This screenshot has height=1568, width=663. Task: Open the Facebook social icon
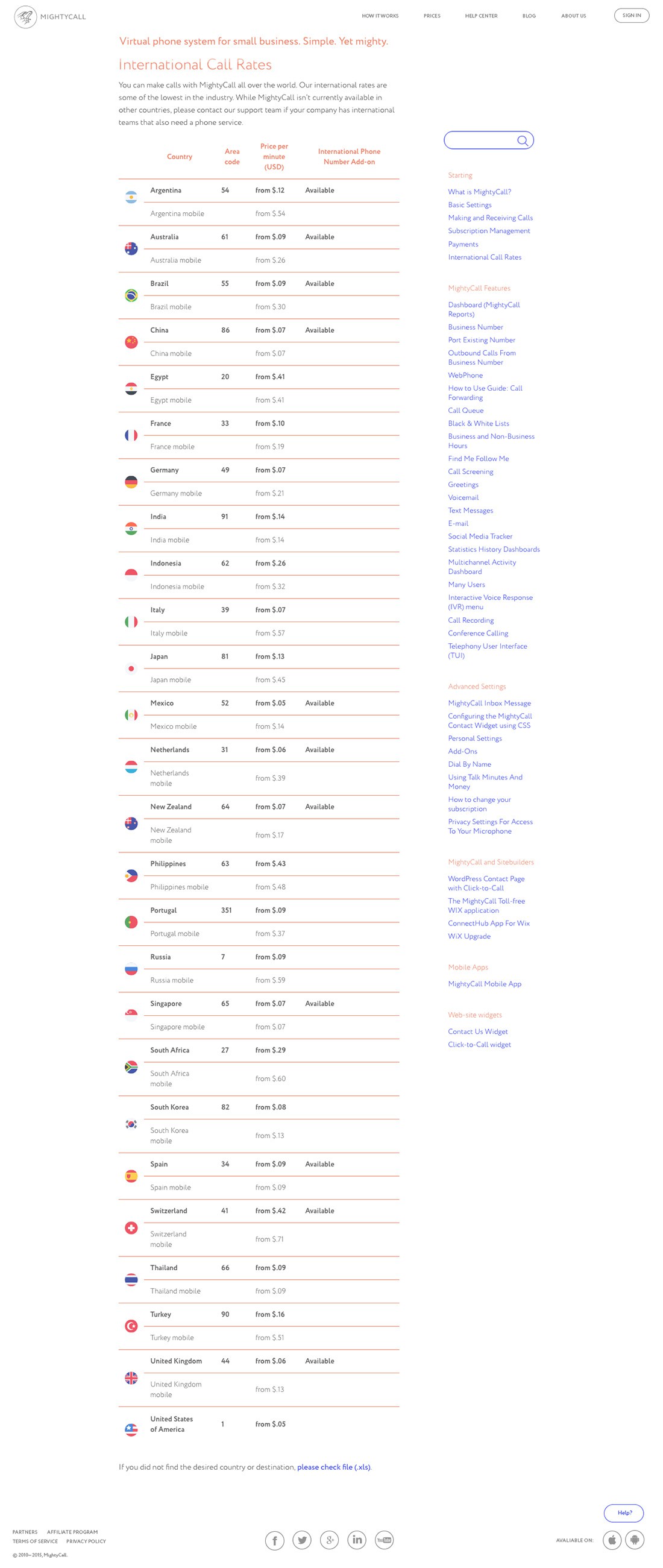(275, 1540)
